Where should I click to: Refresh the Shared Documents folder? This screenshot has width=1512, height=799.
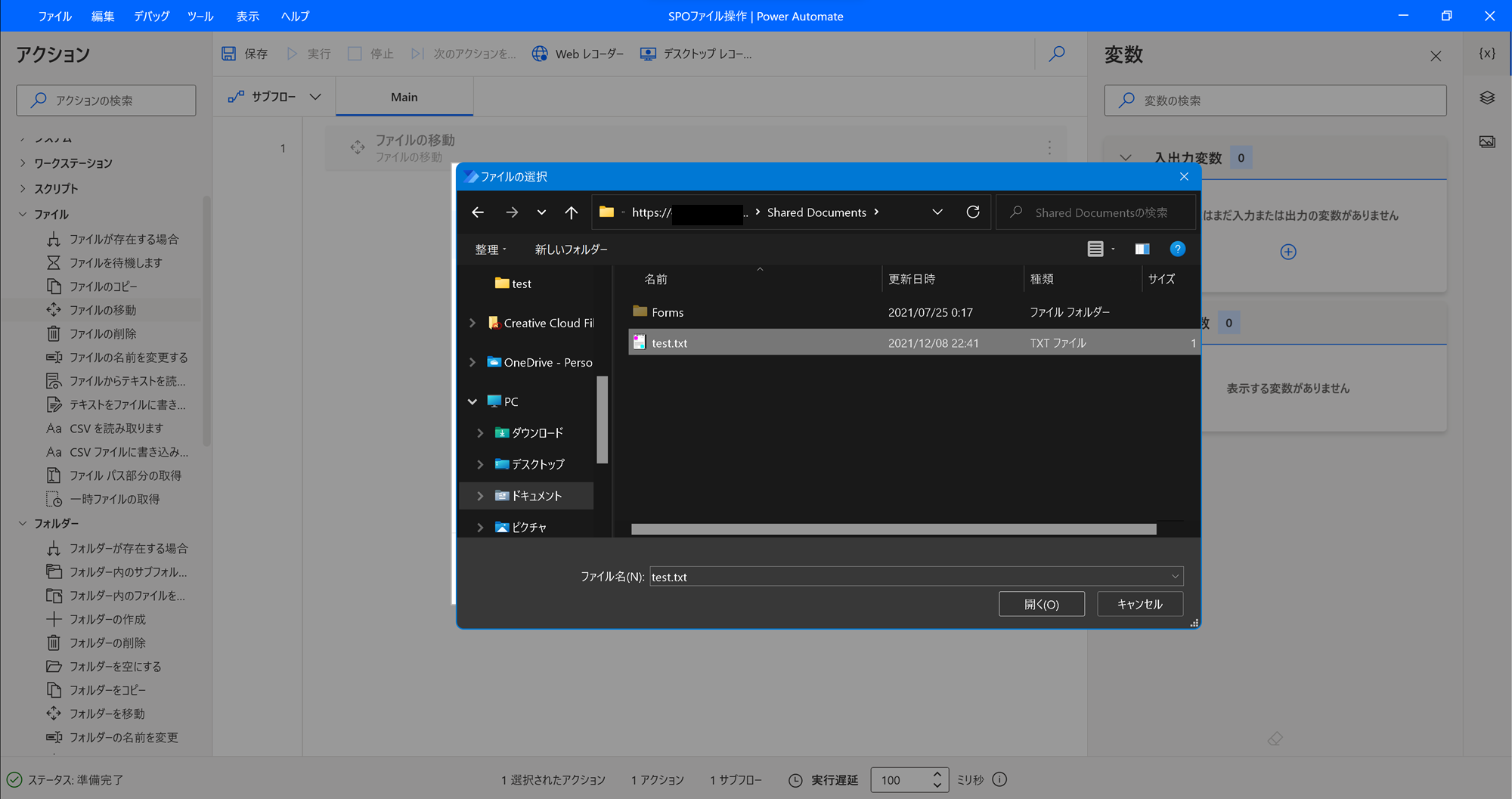(x=973, y=212)
